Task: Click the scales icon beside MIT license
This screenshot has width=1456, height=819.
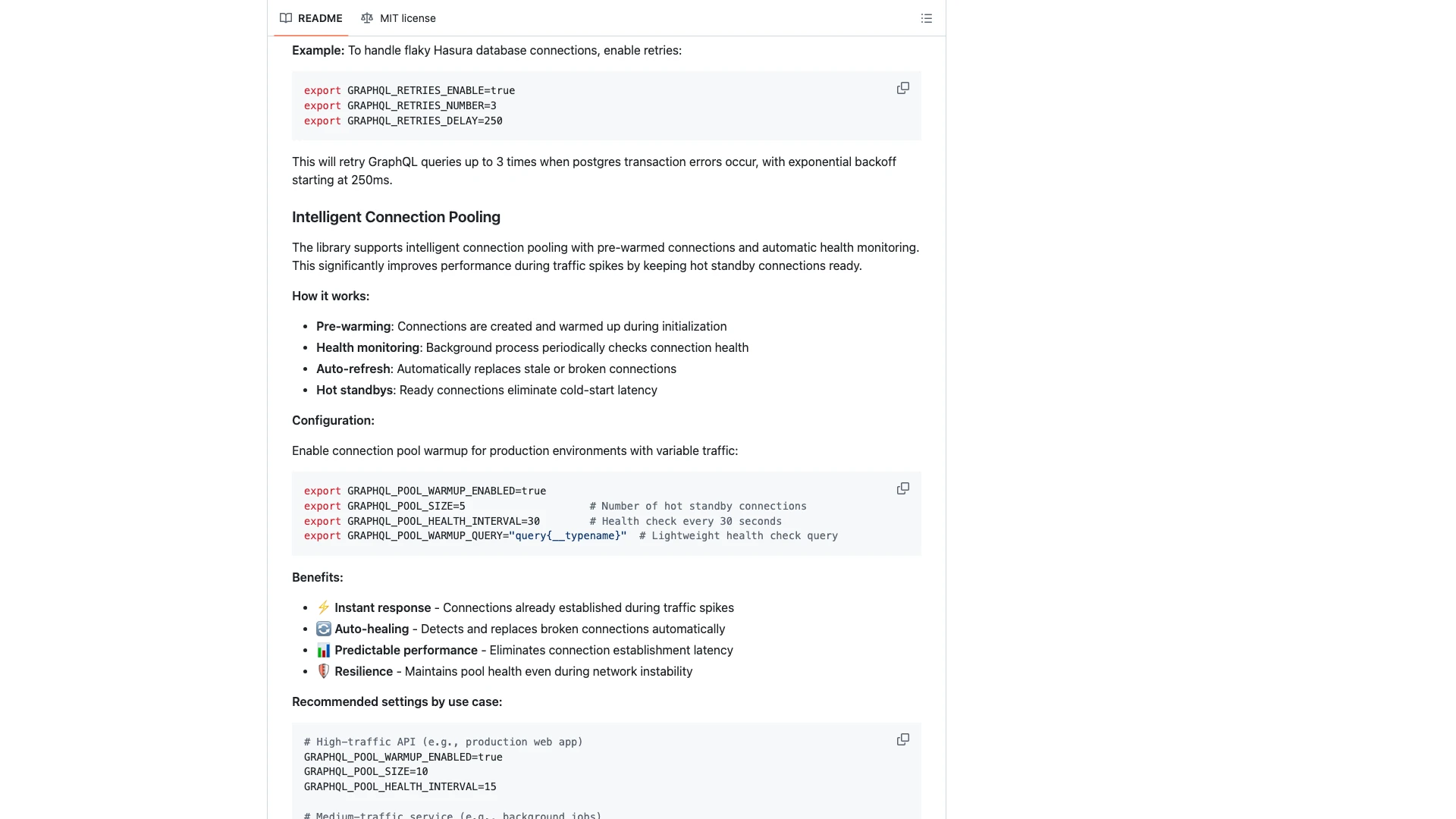Action: point(367,18)
